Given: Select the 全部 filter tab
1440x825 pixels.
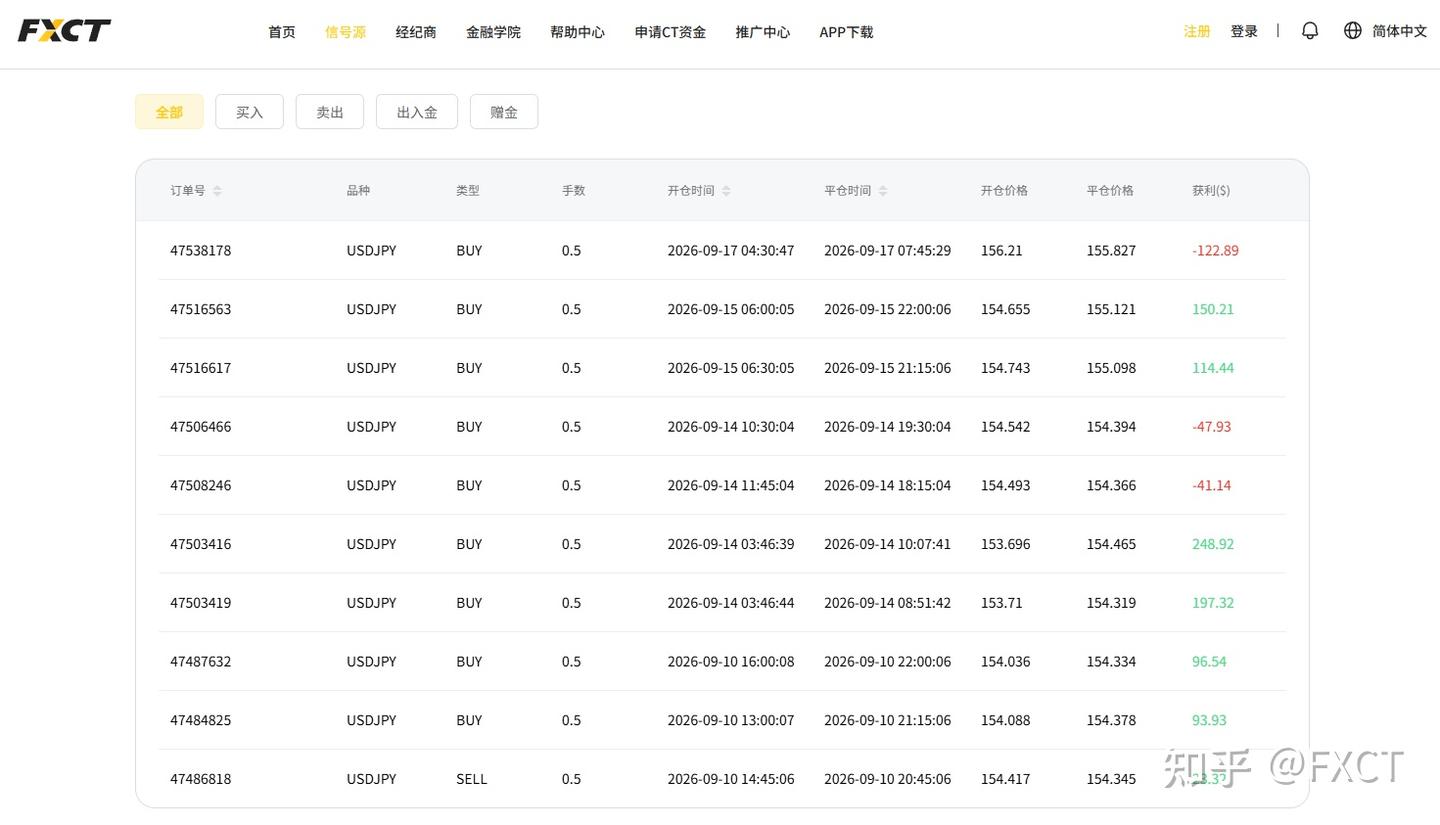Looking at the screenshot, I should point(169,112).
